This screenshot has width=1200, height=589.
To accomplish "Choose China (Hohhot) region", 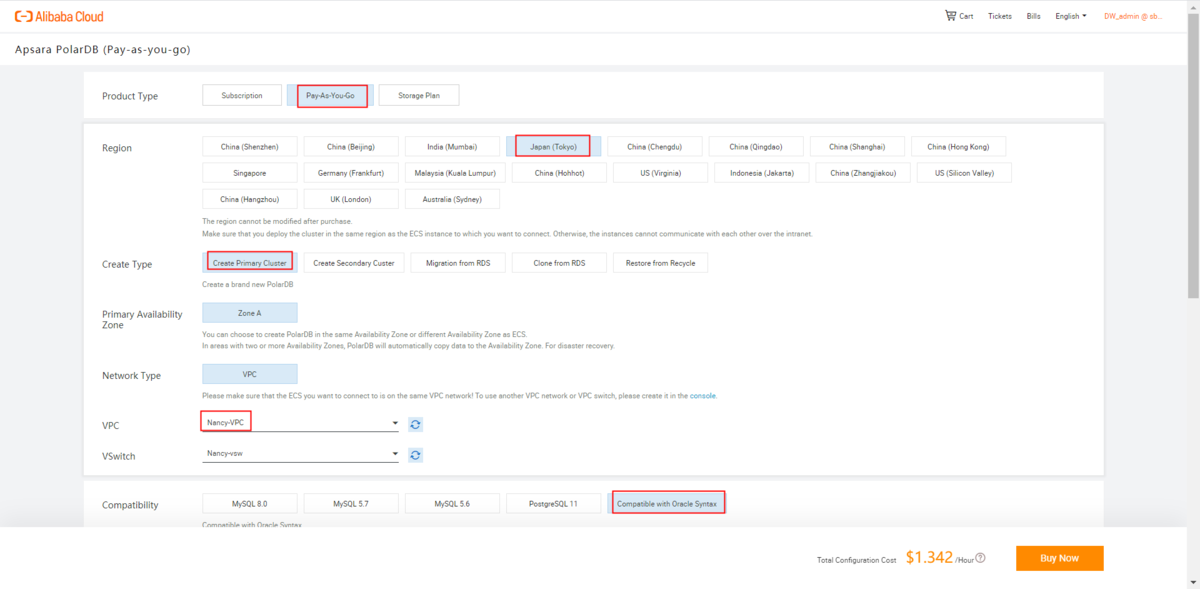I will 559,172.
